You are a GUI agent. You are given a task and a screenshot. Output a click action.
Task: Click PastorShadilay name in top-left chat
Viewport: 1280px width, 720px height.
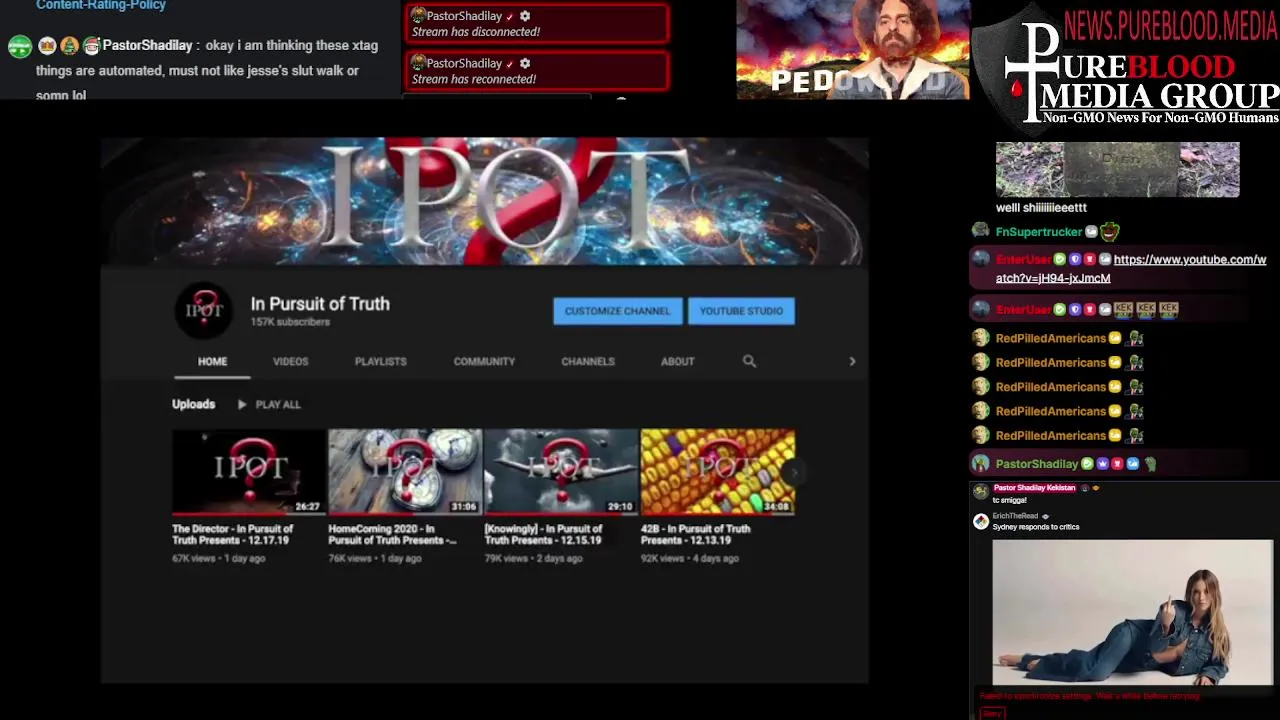point(147,46)
